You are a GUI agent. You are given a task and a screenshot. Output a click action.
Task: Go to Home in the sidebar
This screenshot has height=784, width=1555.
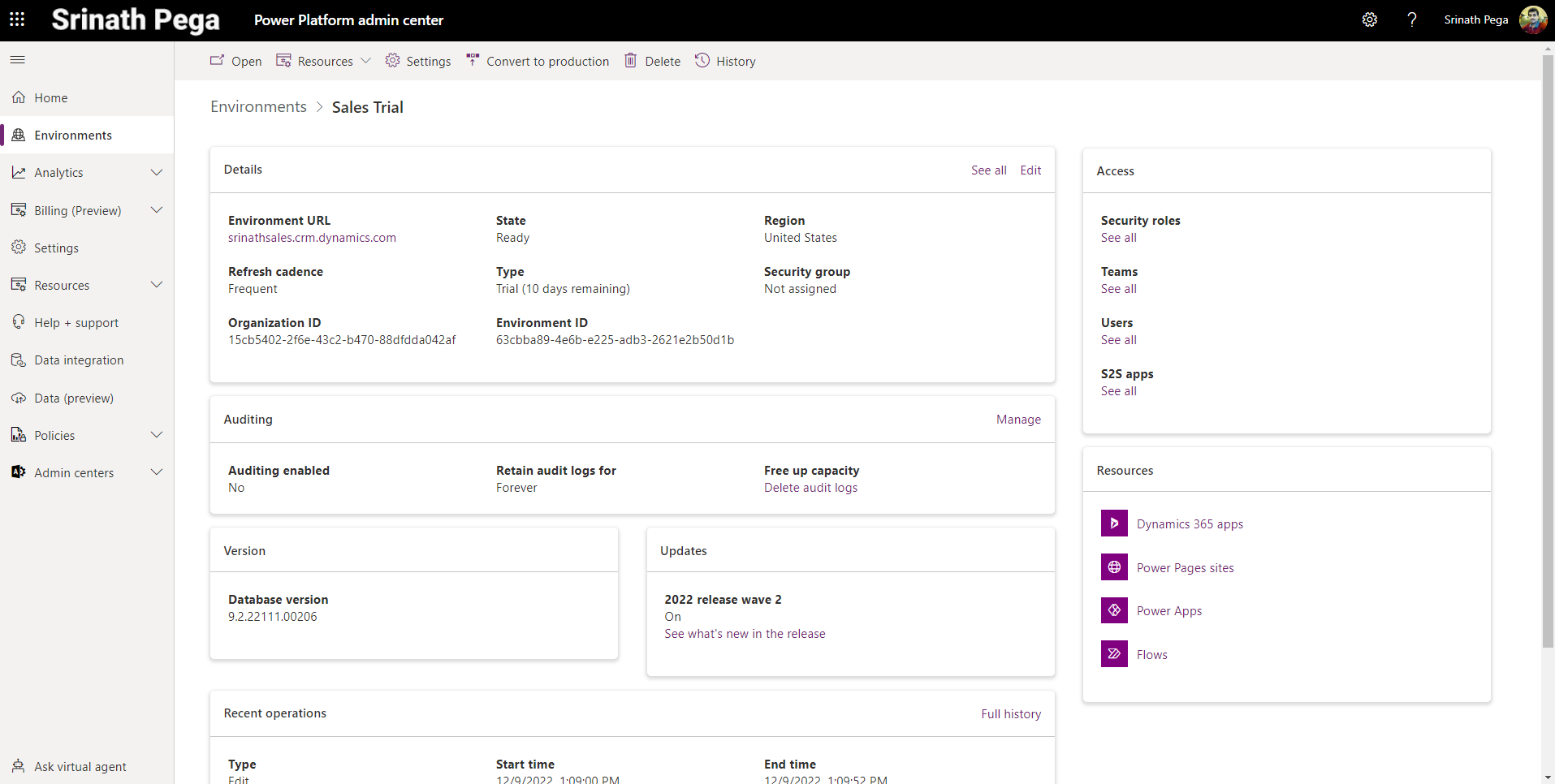[50, 98]
